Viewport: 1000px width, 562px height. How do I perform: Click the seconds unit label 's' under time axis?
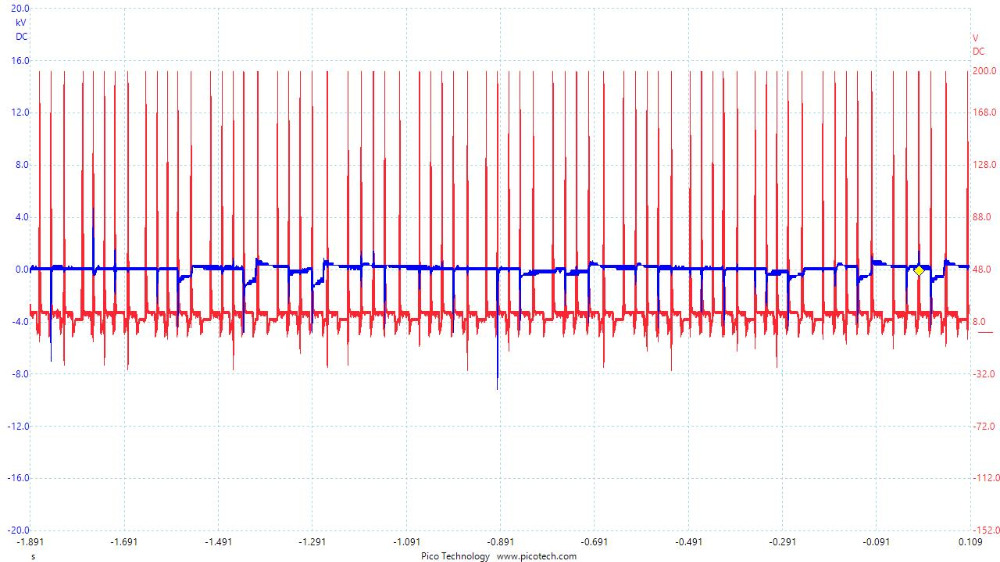32,555
